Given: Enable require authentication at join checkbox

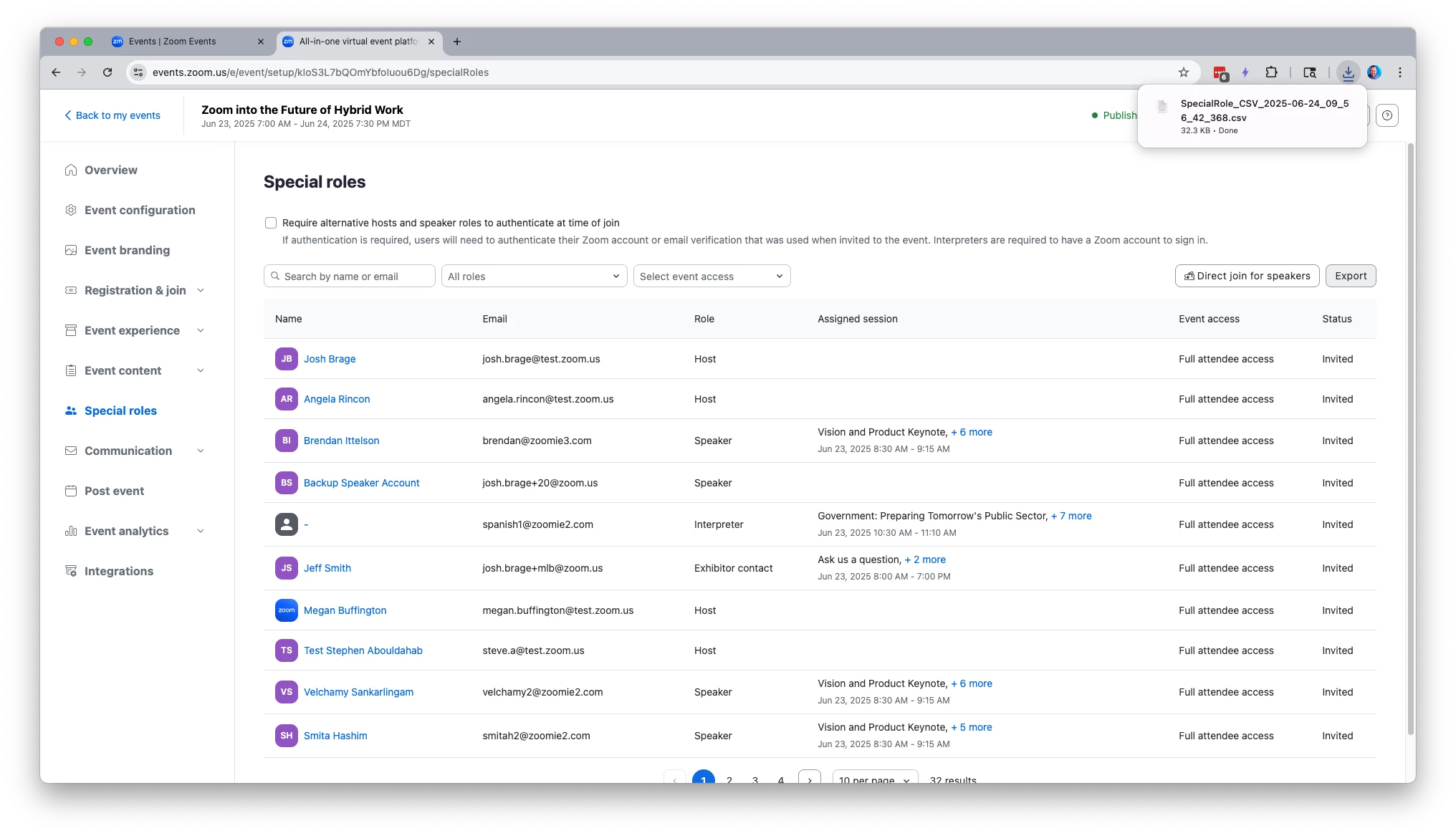Looking at the screenshot, I should coord(271,223).
